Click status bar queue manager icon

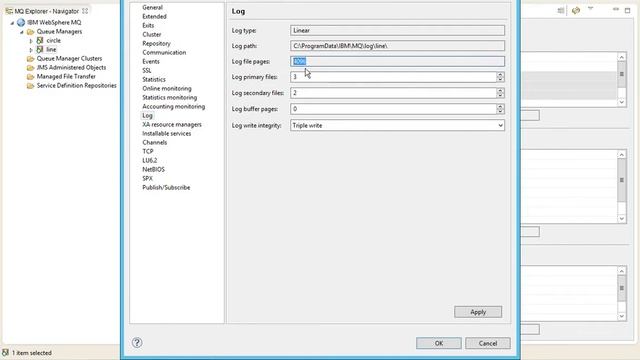pyautogui.click(x=5, y=352)
